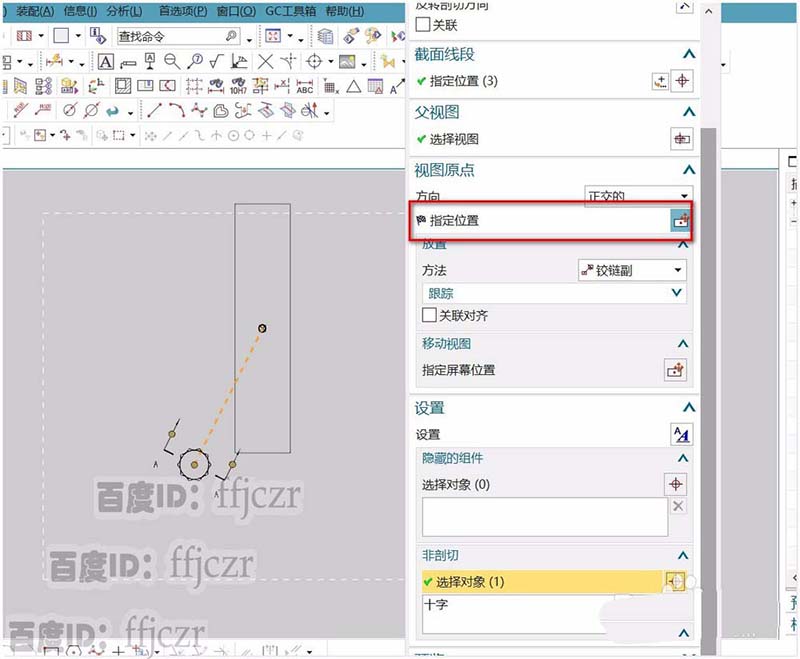This screenshot has width=800, height=659.
Task: Collapse the 移动视图 section
Action: coord(683,343)
